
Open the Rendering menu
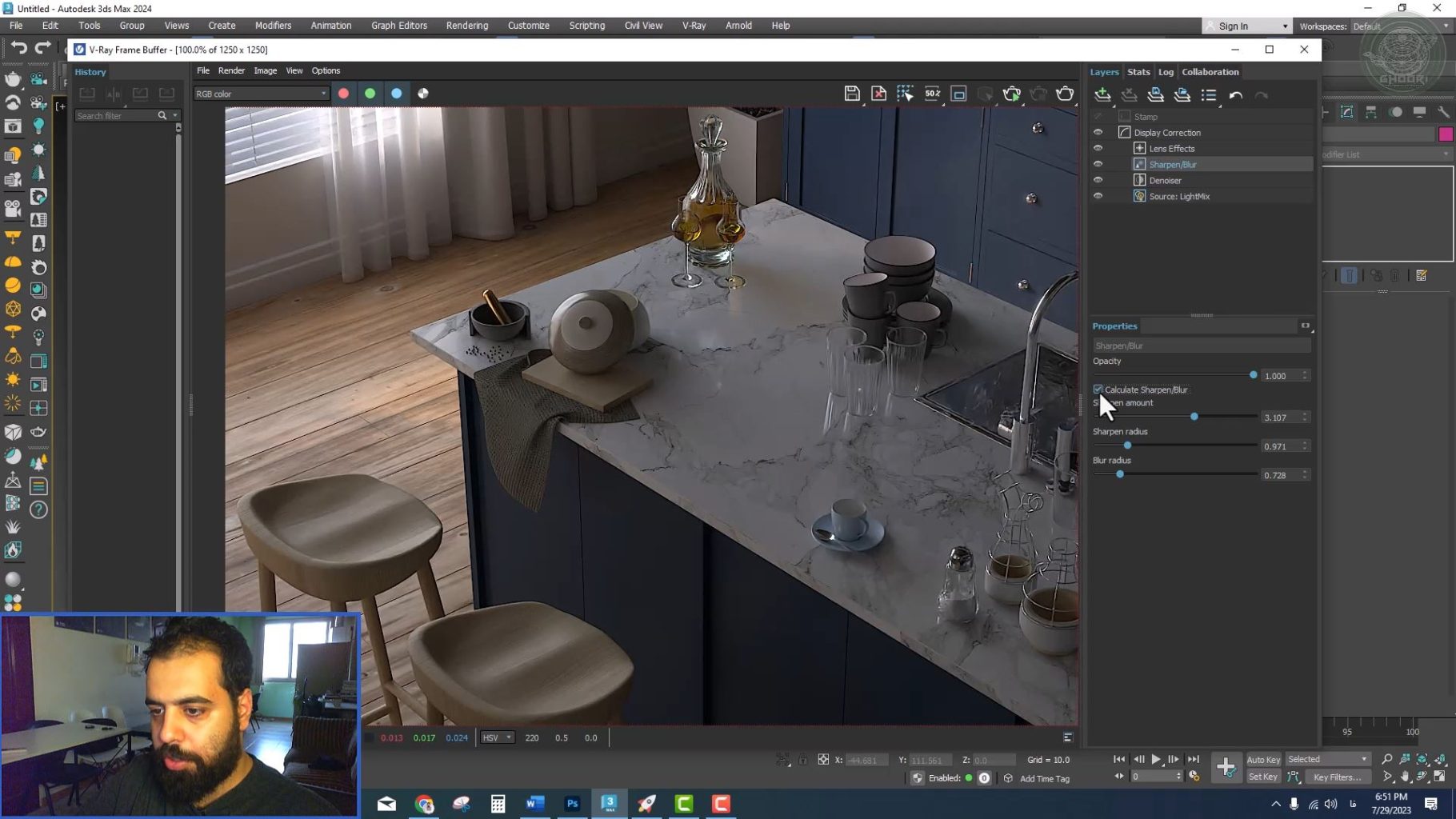[467, 26]
